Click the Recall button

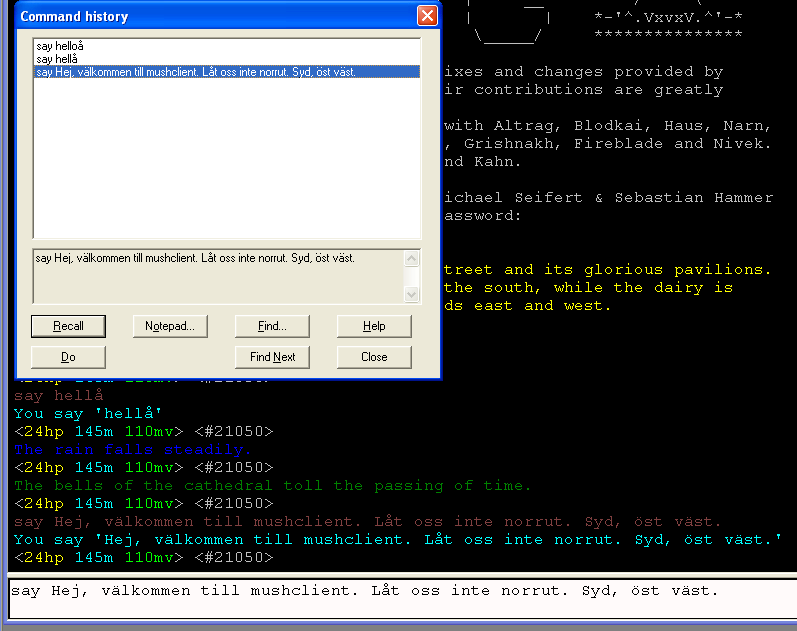point(68,326)
